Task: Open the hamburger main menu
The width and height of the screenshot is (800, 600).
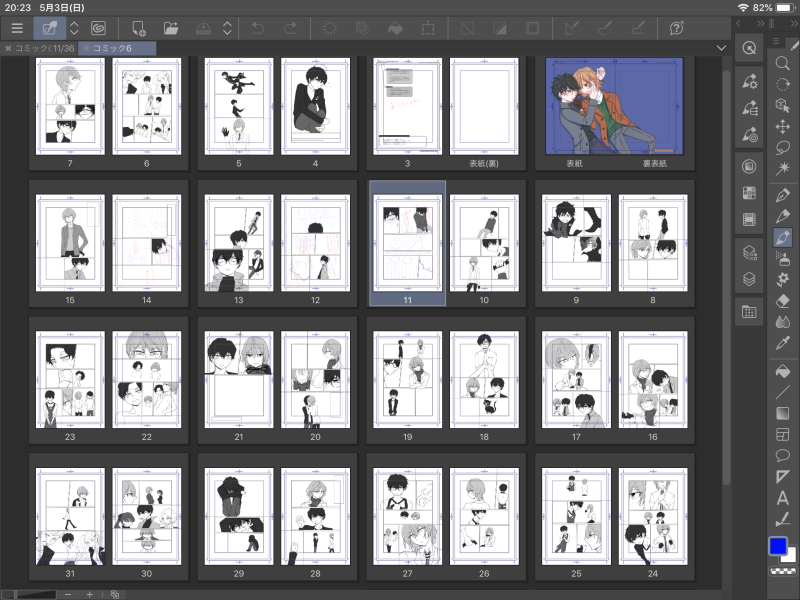Action: pos(17,28)
